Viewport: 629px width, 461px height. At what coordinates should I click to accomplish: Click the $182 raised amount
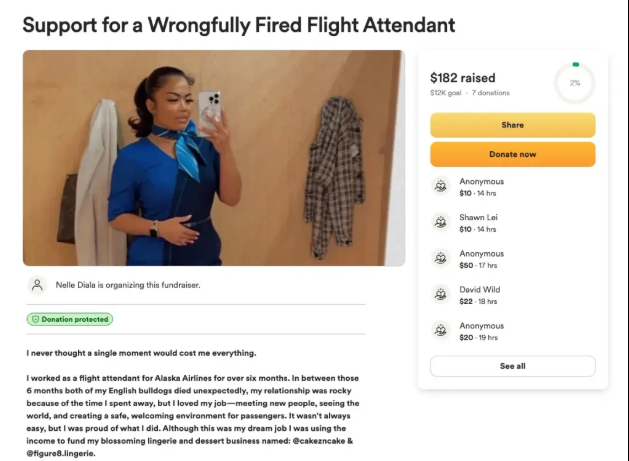pos(462,77)
